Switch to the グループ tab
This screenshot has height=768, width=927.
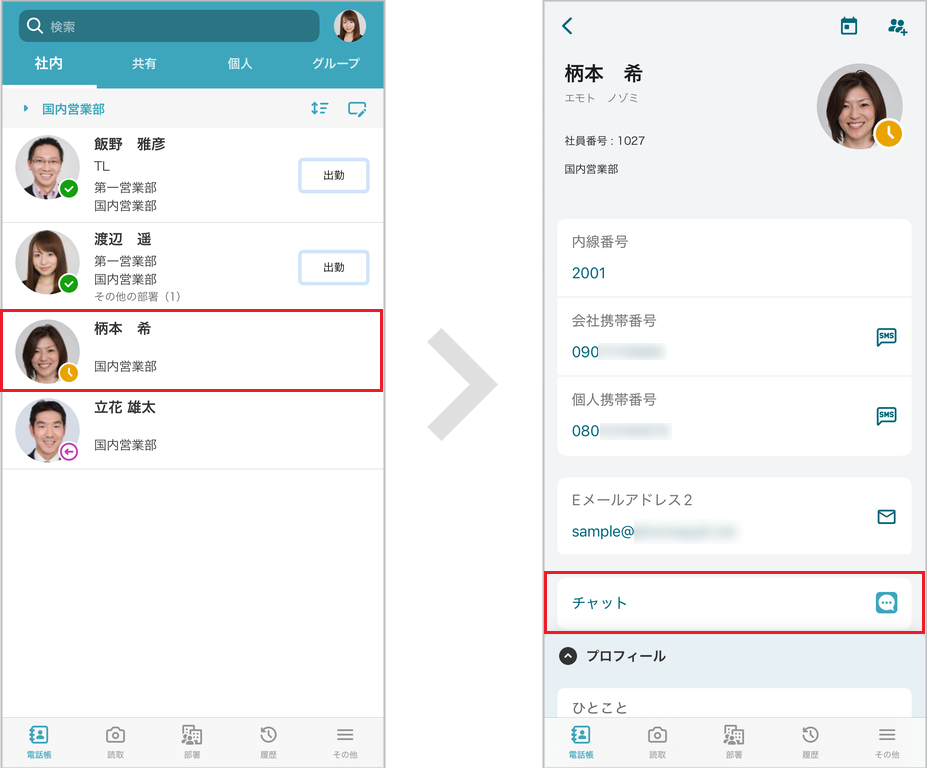point(336,63)
